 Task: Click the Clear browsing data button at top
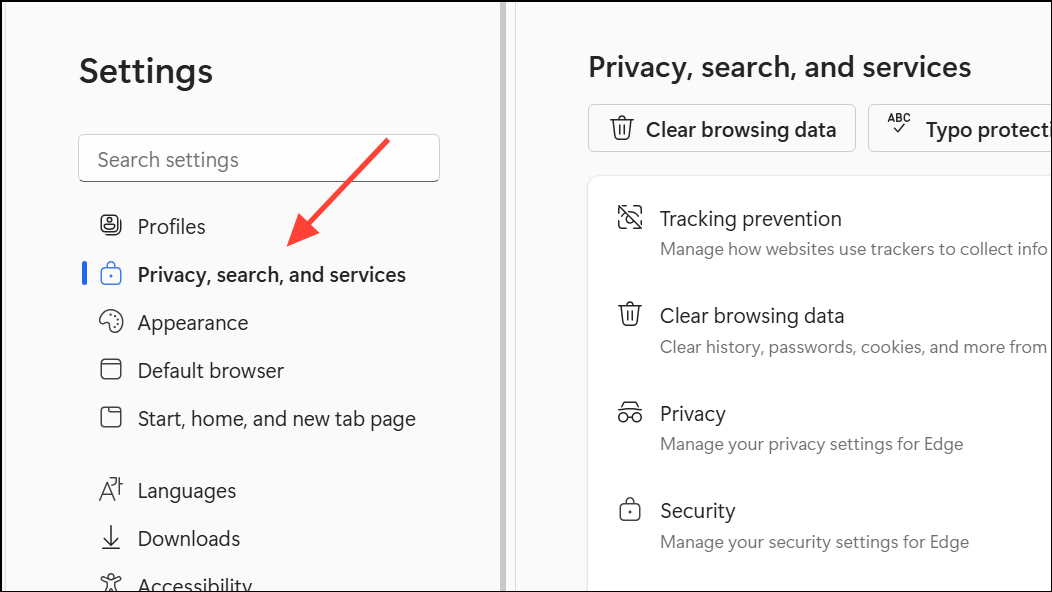(722, 128)
